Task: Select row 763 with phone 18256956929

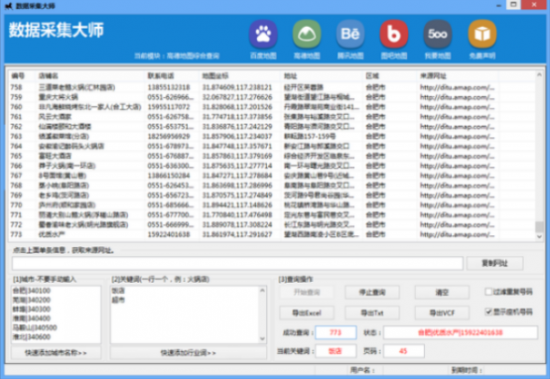Action: [x=272, y=136]
